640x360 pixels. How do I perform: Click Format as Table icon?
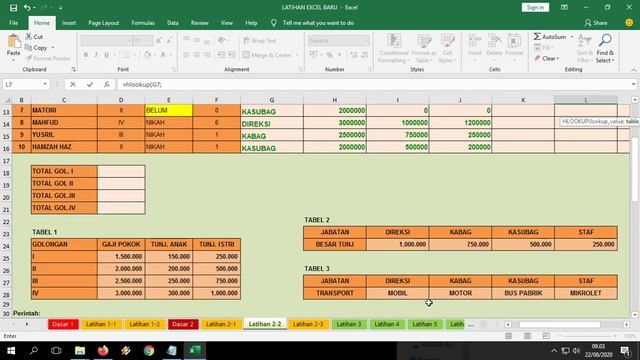[424, 41]
